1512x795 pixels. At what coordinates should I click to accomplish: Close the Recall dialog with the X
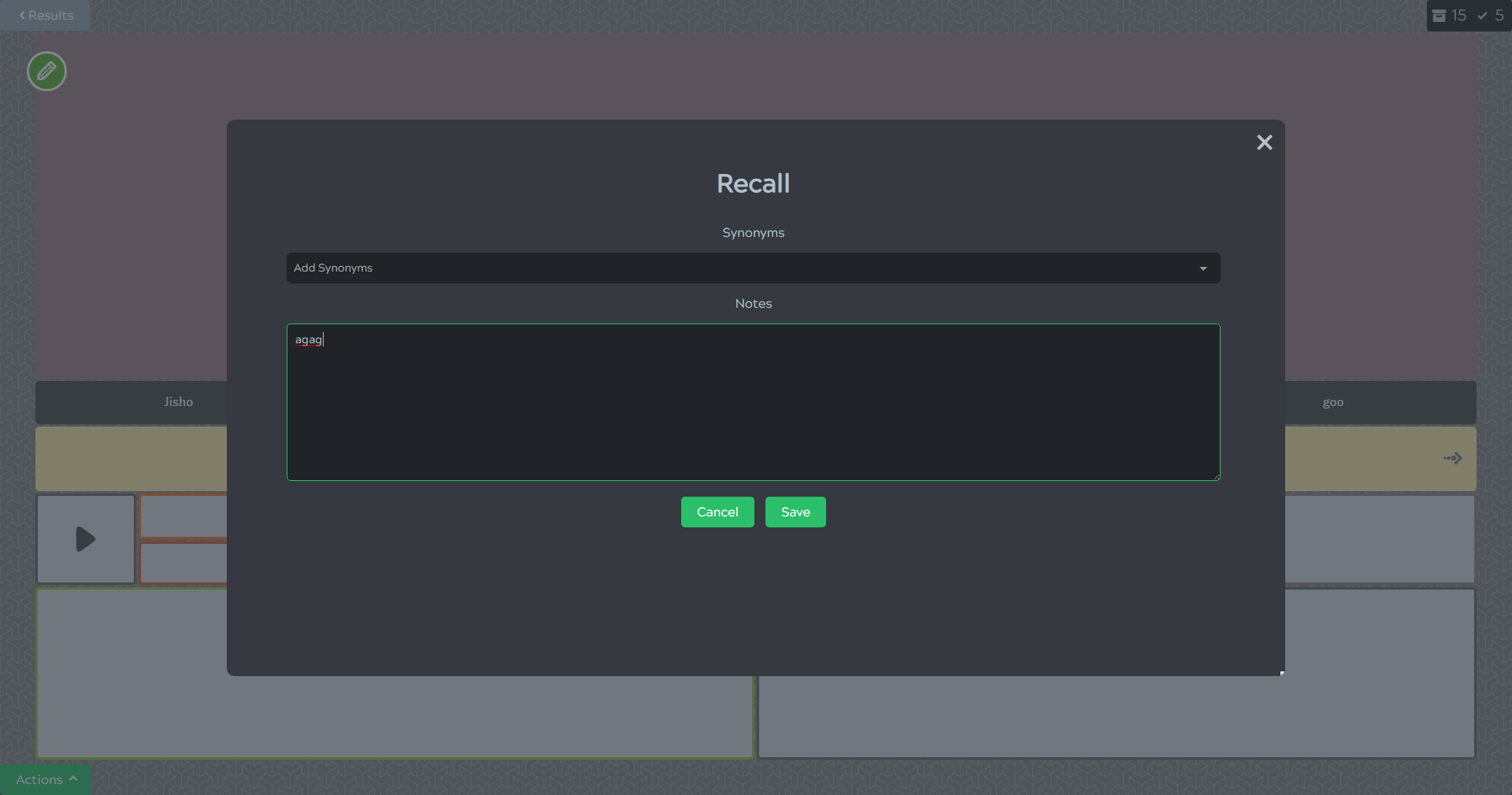click(x=1264, y=142)
